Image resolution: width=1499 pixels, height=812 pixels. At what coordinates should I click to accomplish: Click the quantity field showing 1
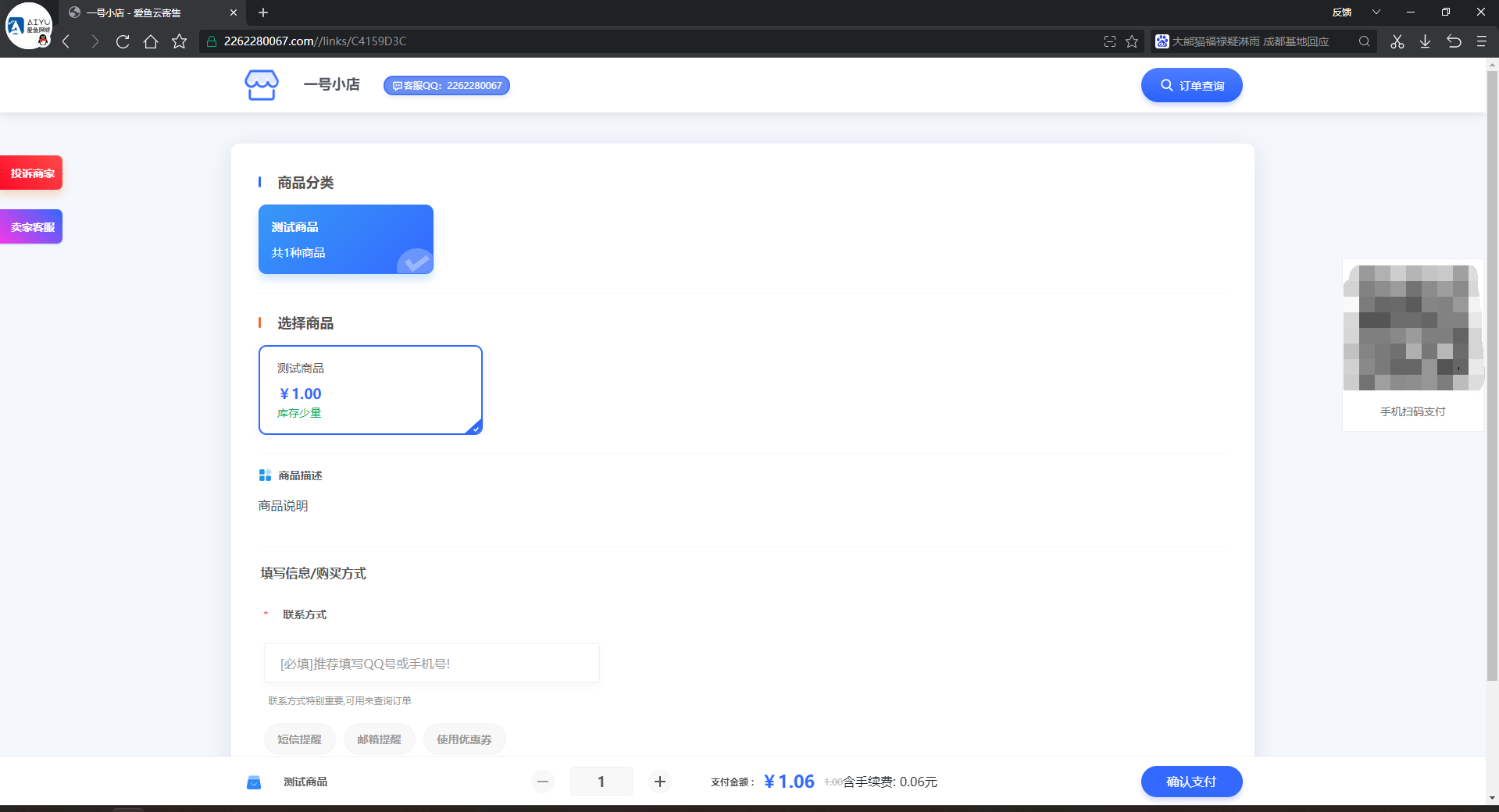[x=601, y=782]
